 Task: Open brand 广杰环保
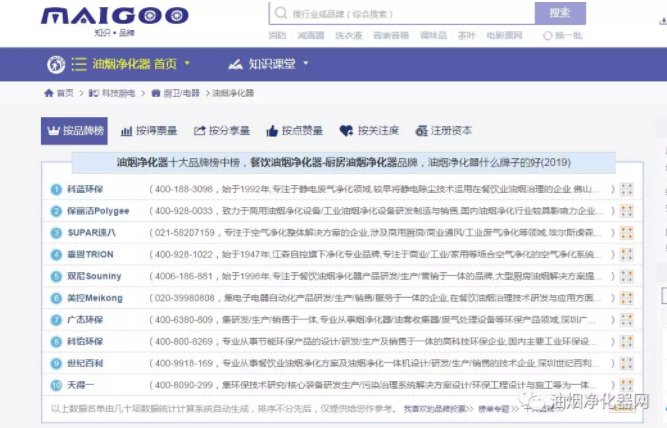[85, 320]
